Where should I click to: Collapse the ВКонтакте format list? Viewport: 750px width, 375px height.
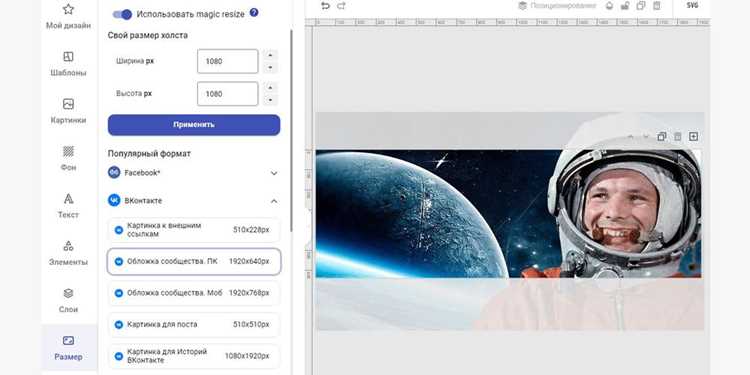[274, 201]
